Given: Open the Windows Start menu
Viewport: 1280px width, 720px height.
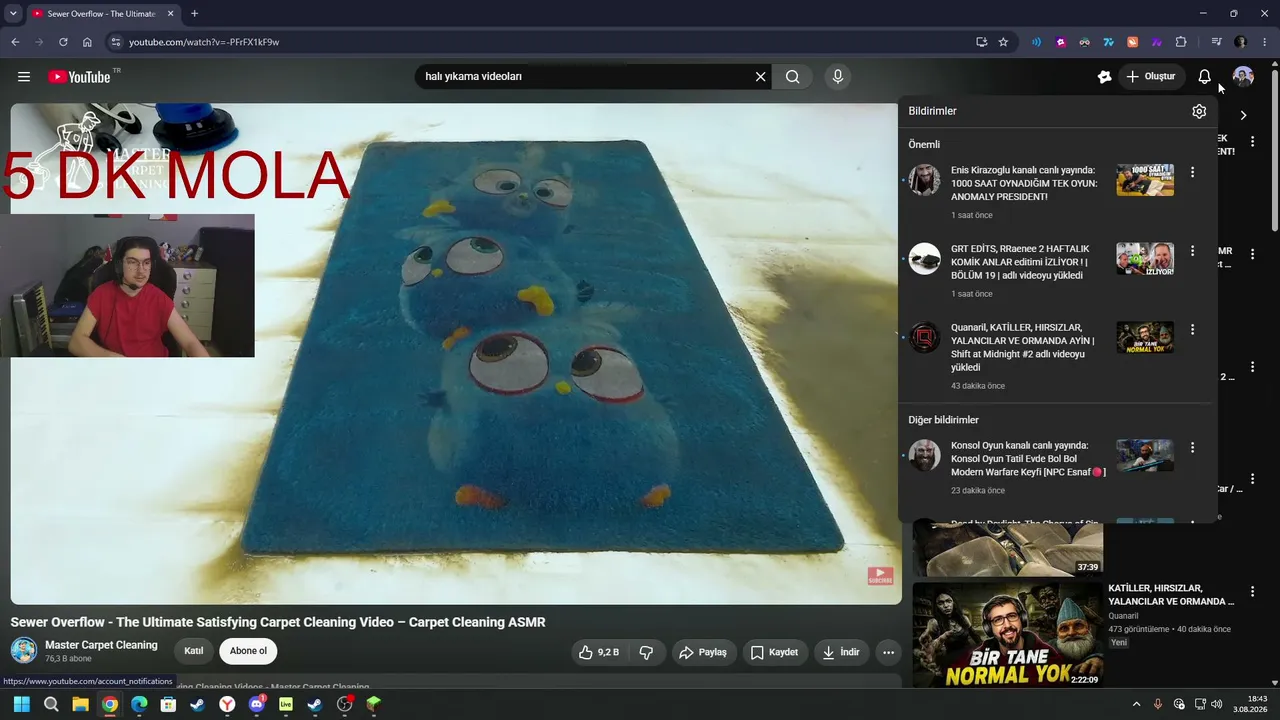Looking at the screenshot, I should pos(21,704).
